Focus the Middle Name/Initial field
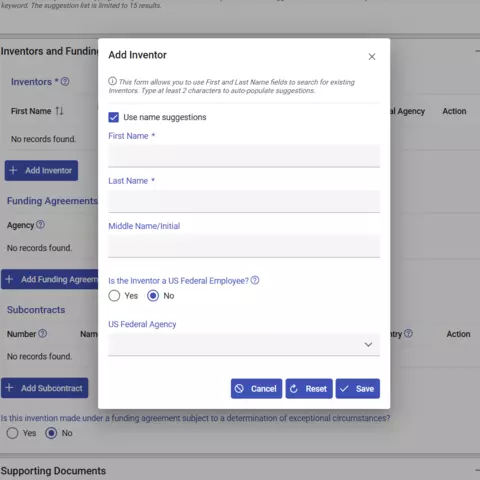This screenshot has height=480, width=480. [x=244, y=246]
